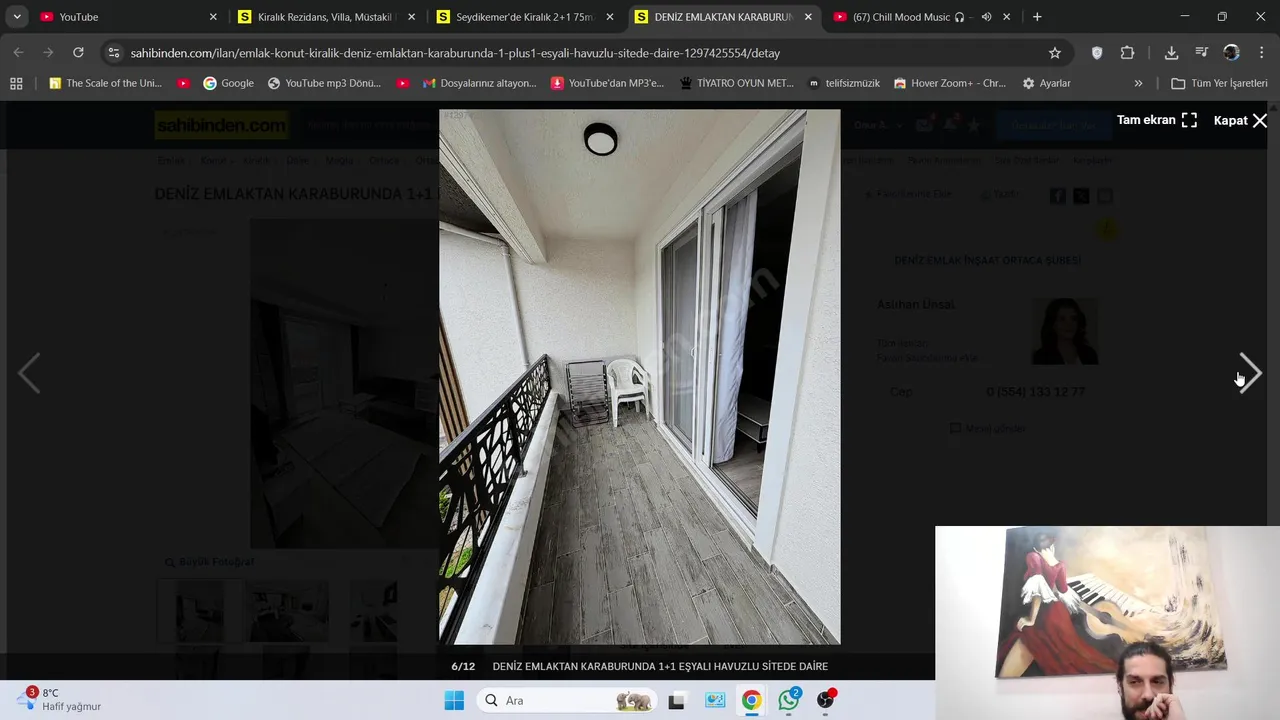
Task: Open YouTube'dan MP3'e... bookmark
Action: point(607,83)
